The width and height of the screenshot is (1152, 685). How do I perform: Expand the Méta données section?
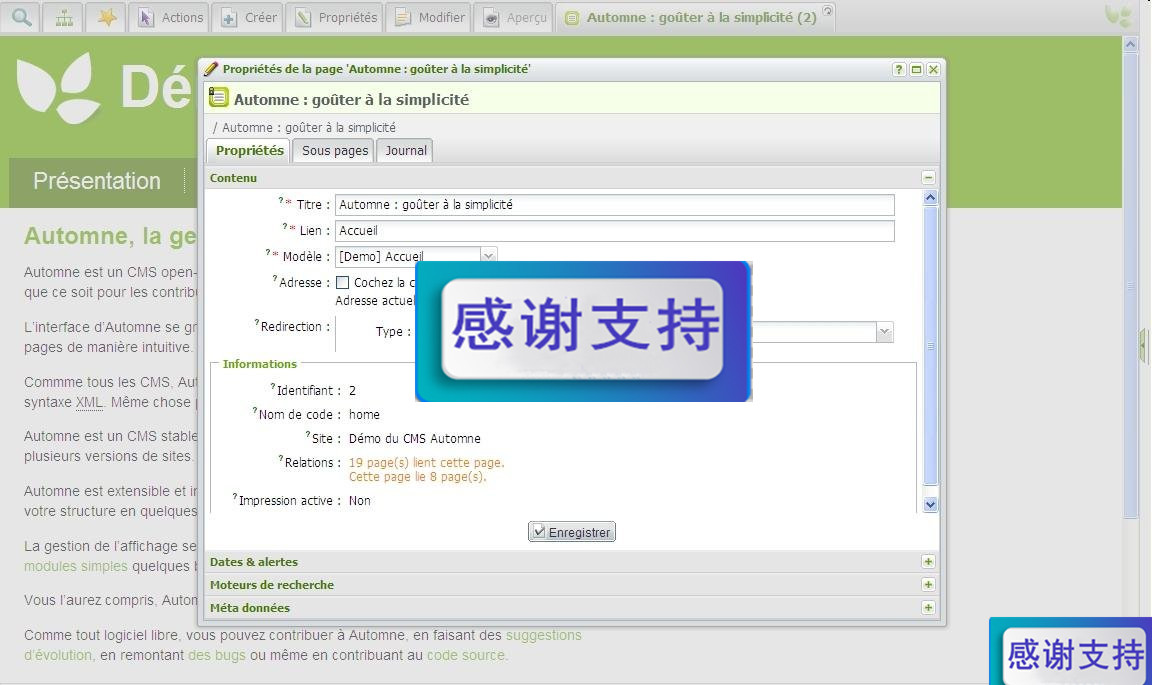[928, 608]
